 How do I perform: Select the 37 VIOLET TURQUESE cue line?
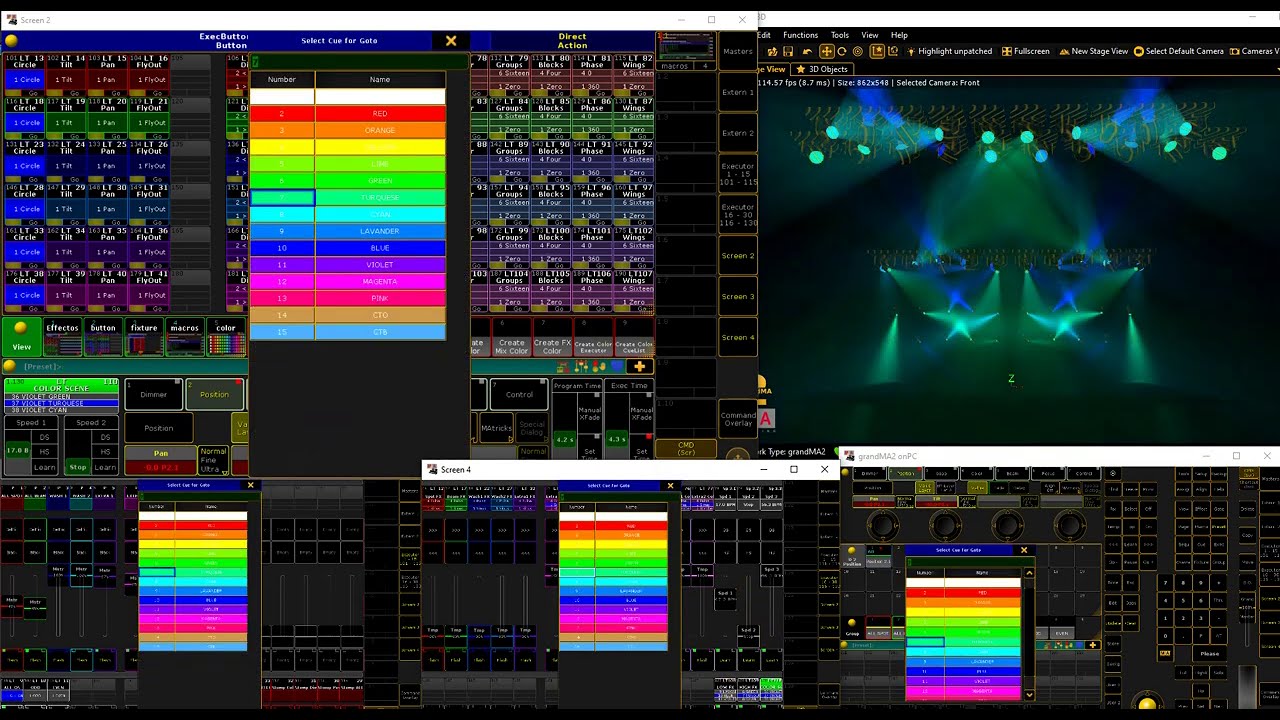[61, 403]
